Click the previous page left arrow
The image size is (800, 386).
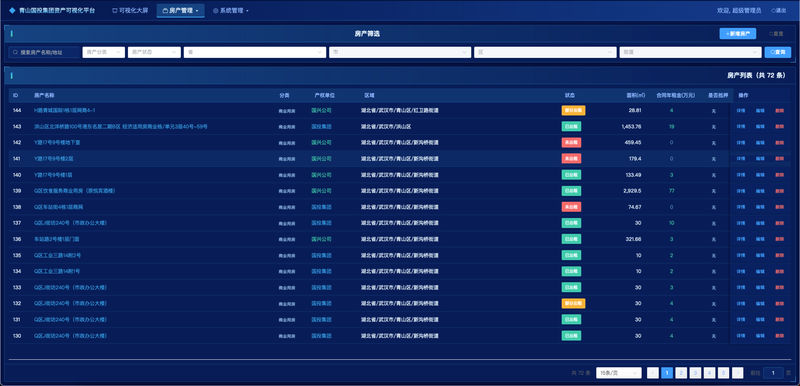[x=653, y=373]
